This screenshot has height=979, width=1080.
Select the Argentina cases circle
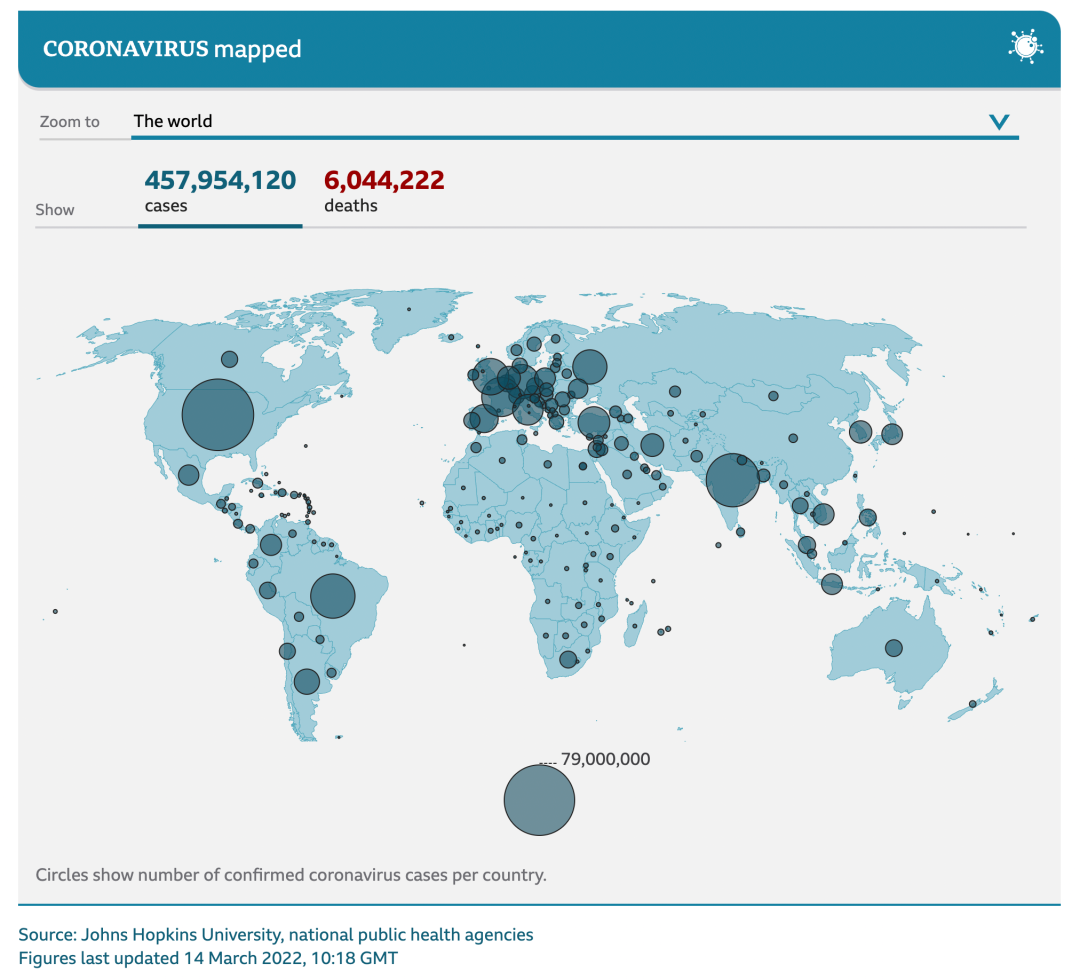click(x=307, y=681)
